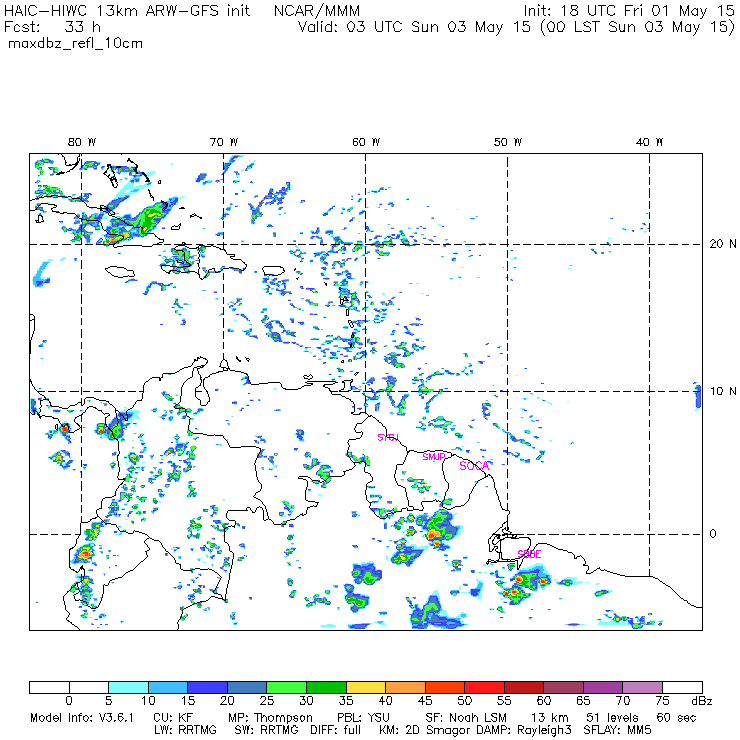The image size is (740, 740).
Task: Click the '70 W' longitude label
Action: pyautogui.click(x=224, y=142)
